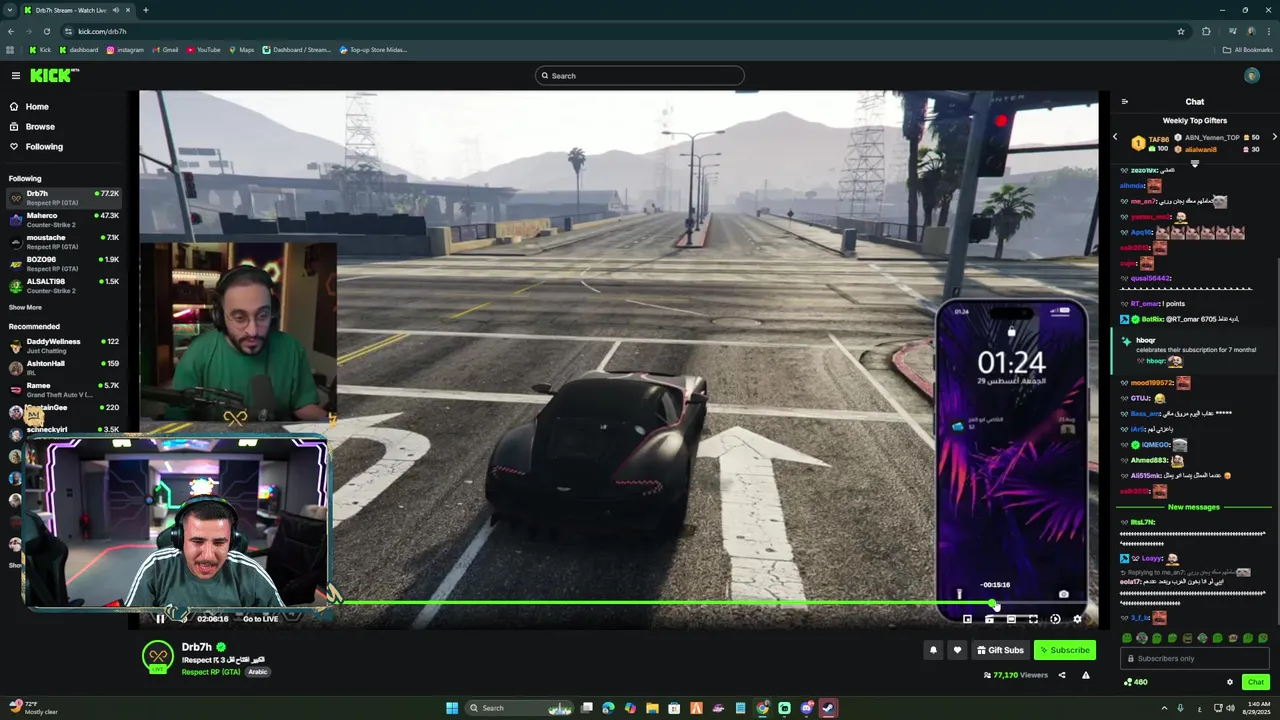Open Drb7h channel in following list

click(64, 197)
